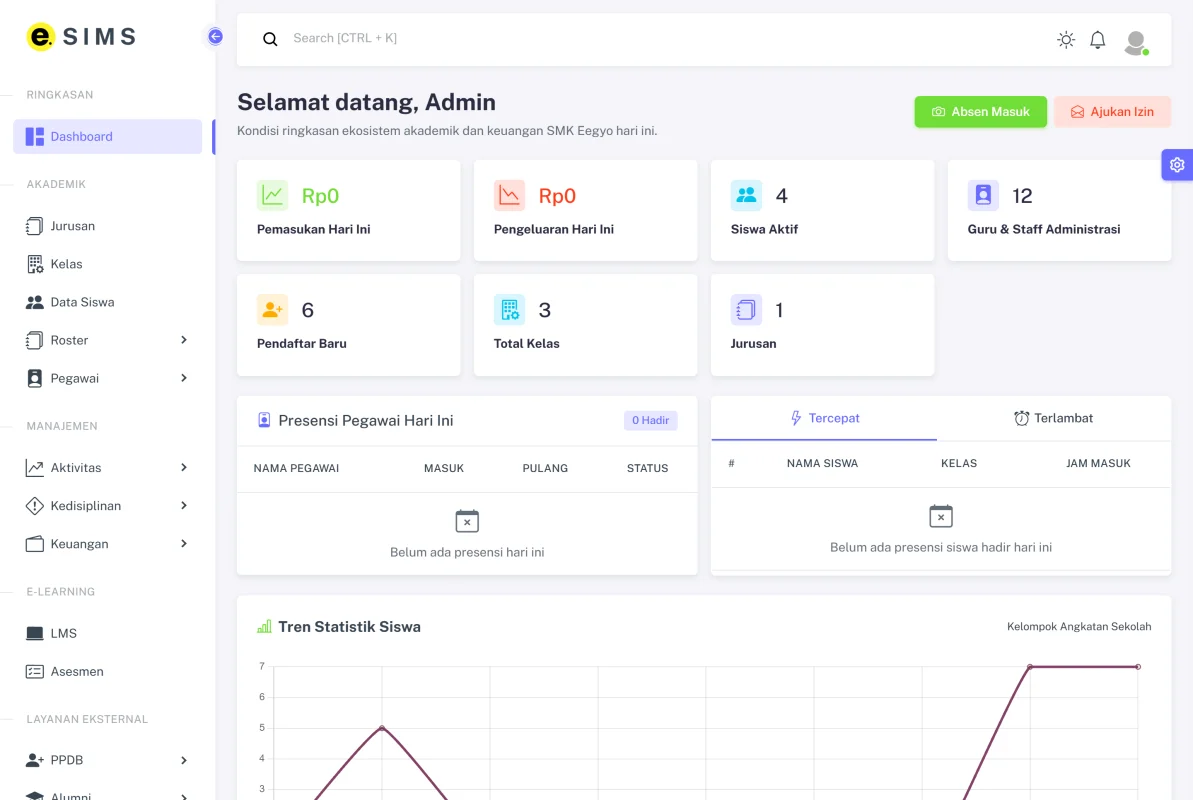Viewport: 1193px width, 800px height.
Task: Click the Siswa Aktif people icon
Action: (746, 196)
